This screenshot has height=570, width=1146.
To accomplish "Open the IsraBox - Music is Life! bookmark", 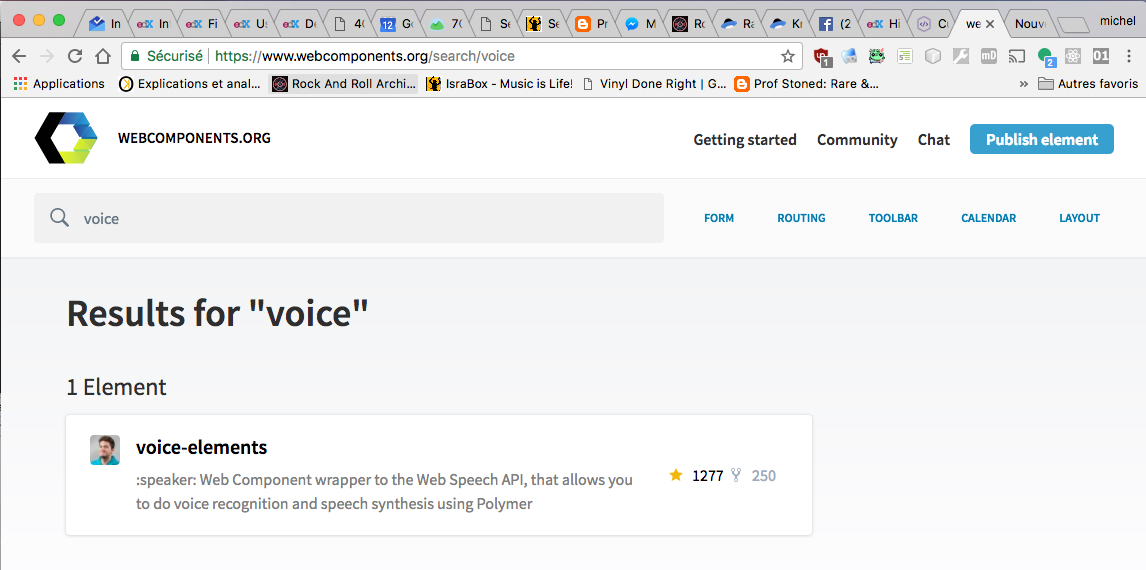I will [500, 84].
